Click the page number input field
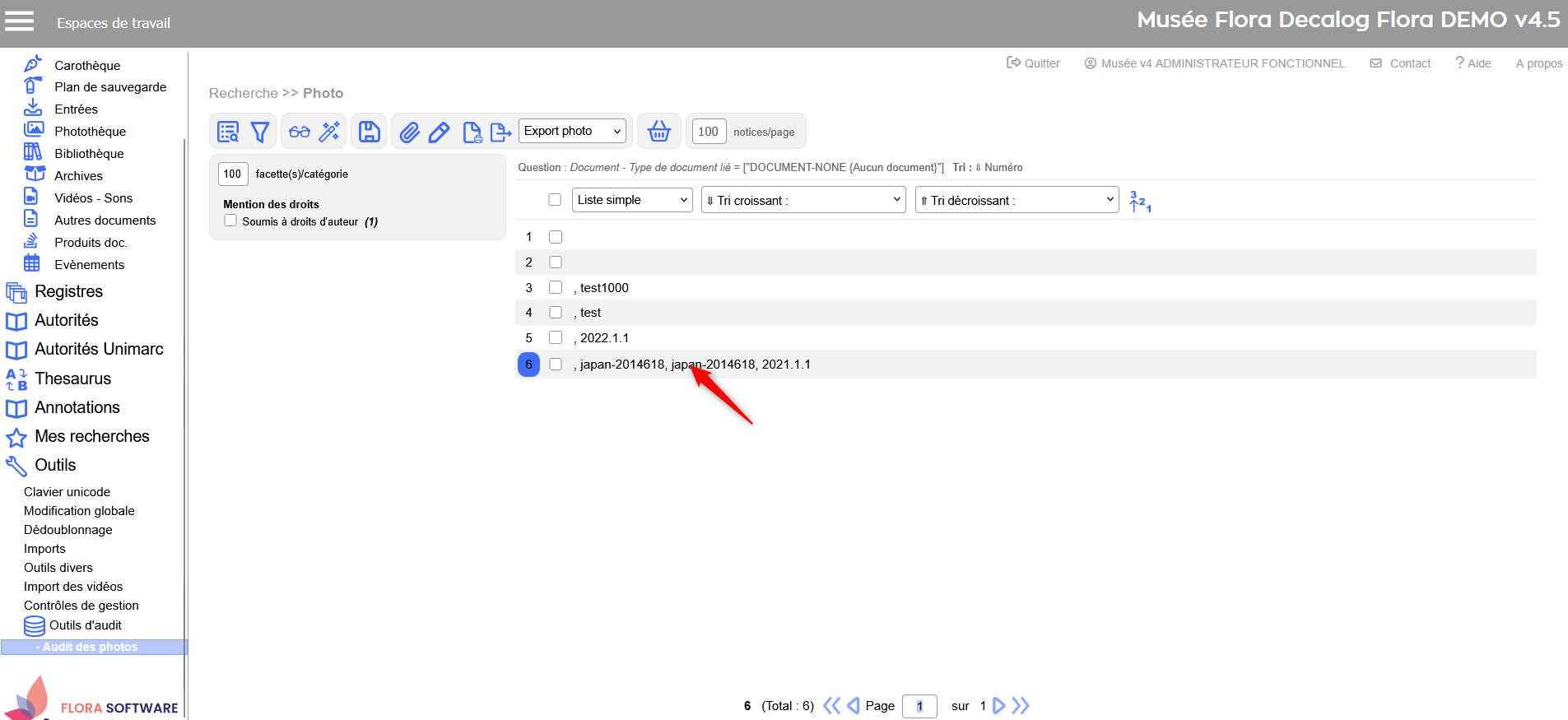 (919, 706)
